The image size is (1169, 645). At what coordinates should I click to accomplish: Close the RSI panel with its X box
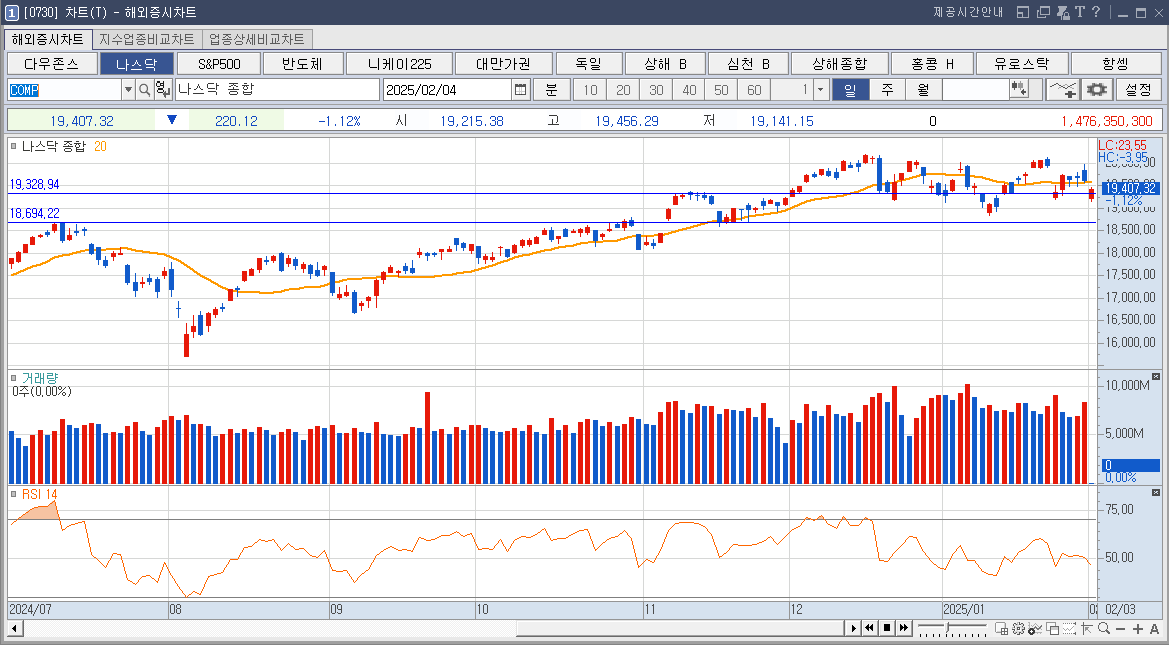1156,493
